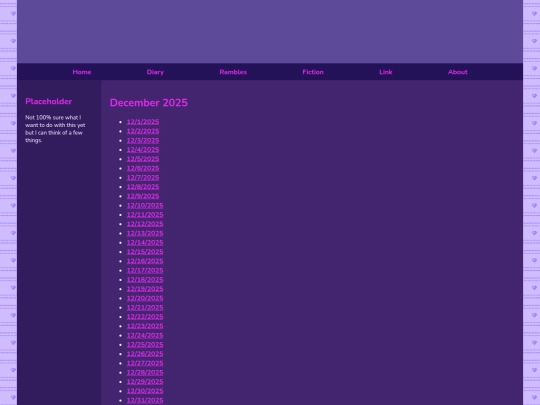540x405 pixels.
Task: Open diary entry 12/7/2025
Action: click(x=143, y=177)
